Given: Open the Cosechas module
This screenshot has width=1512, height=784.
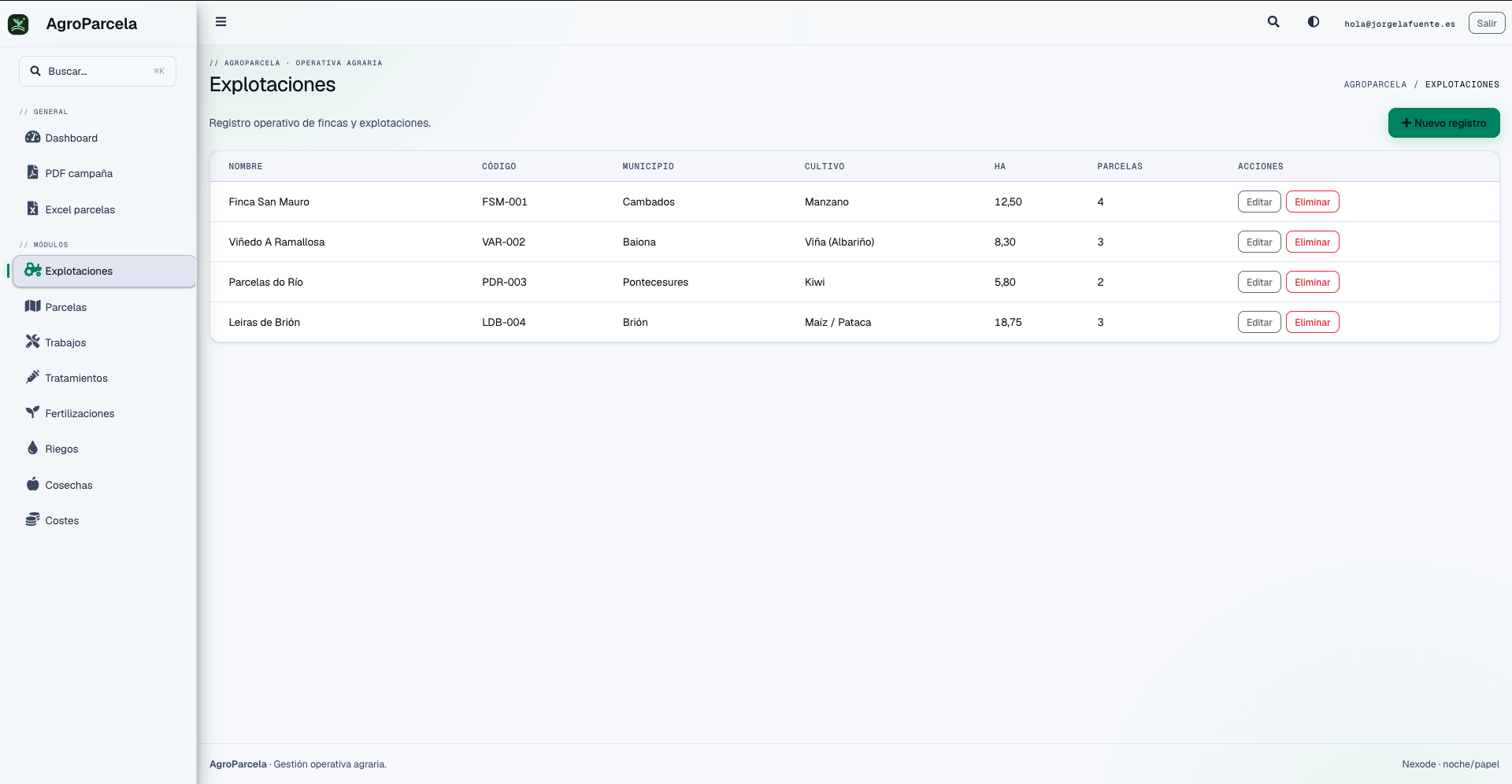Looking at the screenshot, I should (x=104, y=485).
